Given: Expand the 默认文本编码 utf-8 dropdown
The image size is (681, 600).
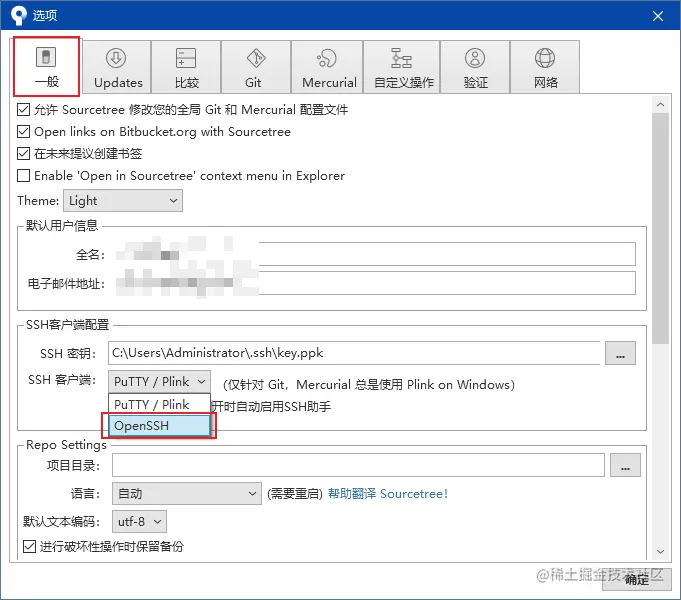Looking at the screenshot, I should [x=139, y=521].
